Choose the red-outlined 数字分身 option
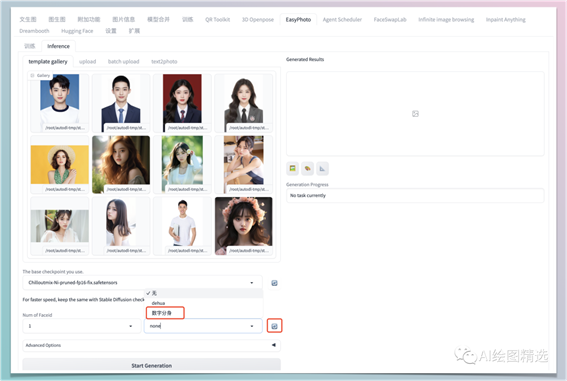The height and width of the screenshot is (381, 567). (165, 313)
